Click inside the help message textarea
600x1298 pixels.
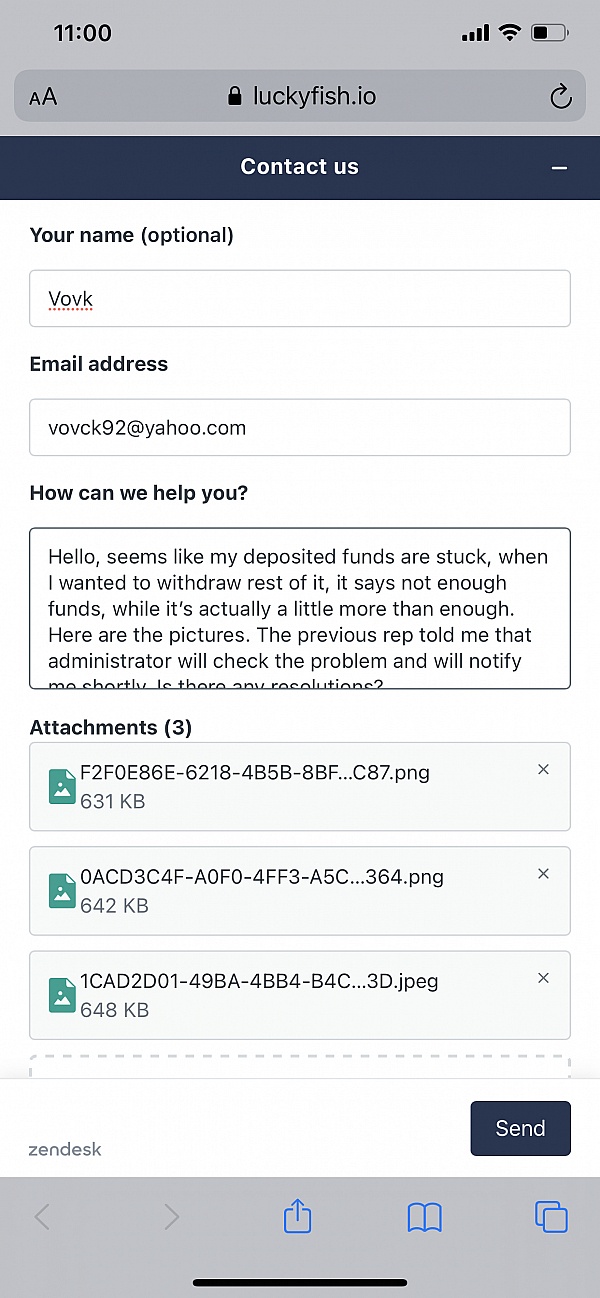tap(300, 608)
